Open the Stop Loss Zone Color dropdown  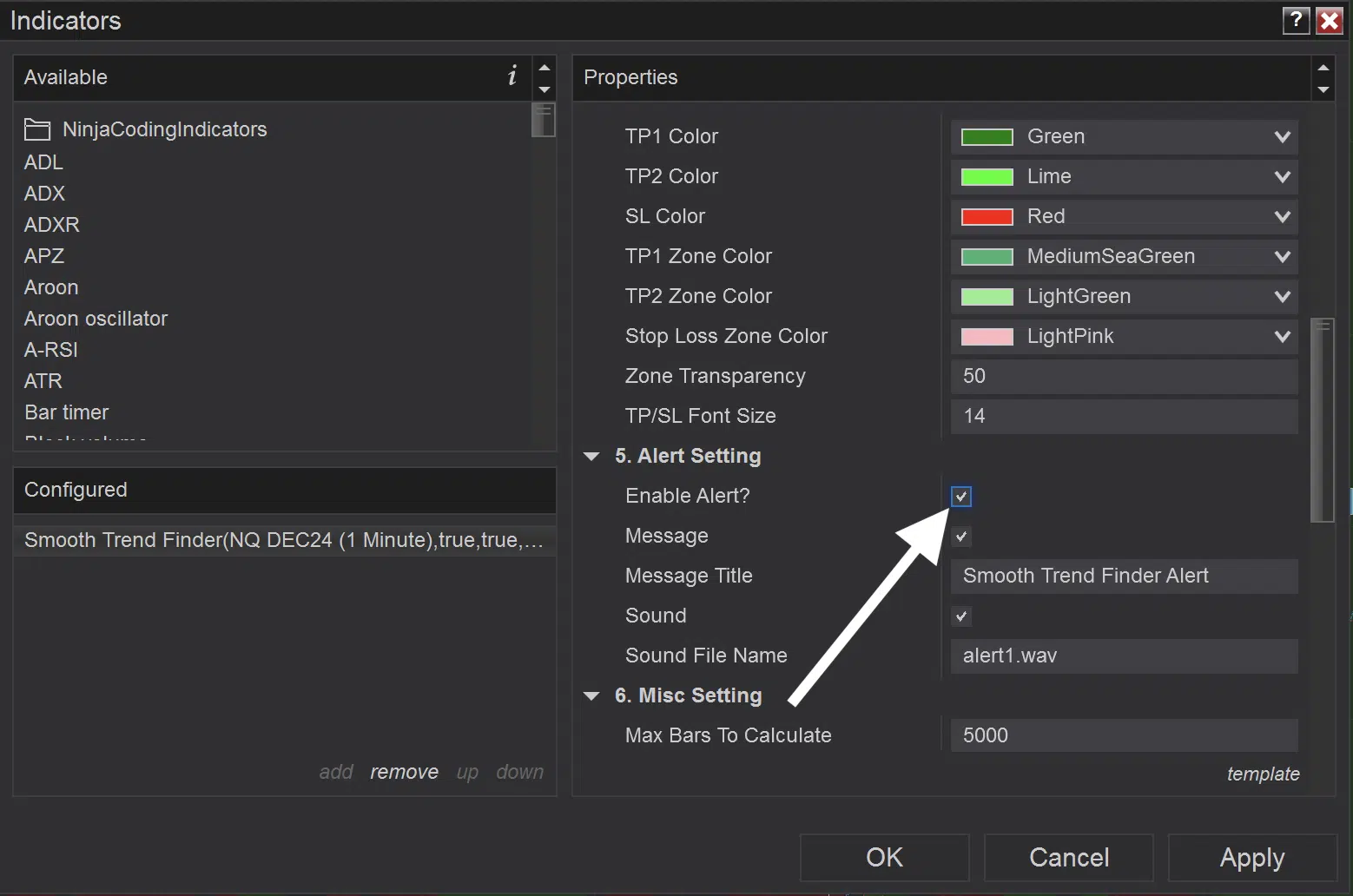[x=1125, y=336]
